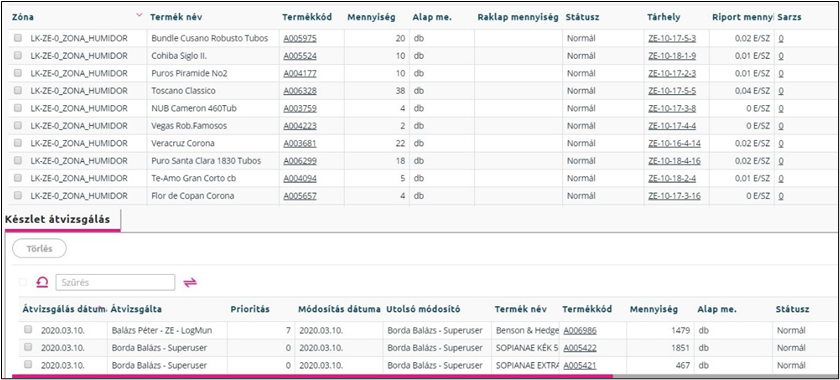840x380 pixels.
Task: Sort by the Raklap mennyiség column header
Action: click(518, 17)
